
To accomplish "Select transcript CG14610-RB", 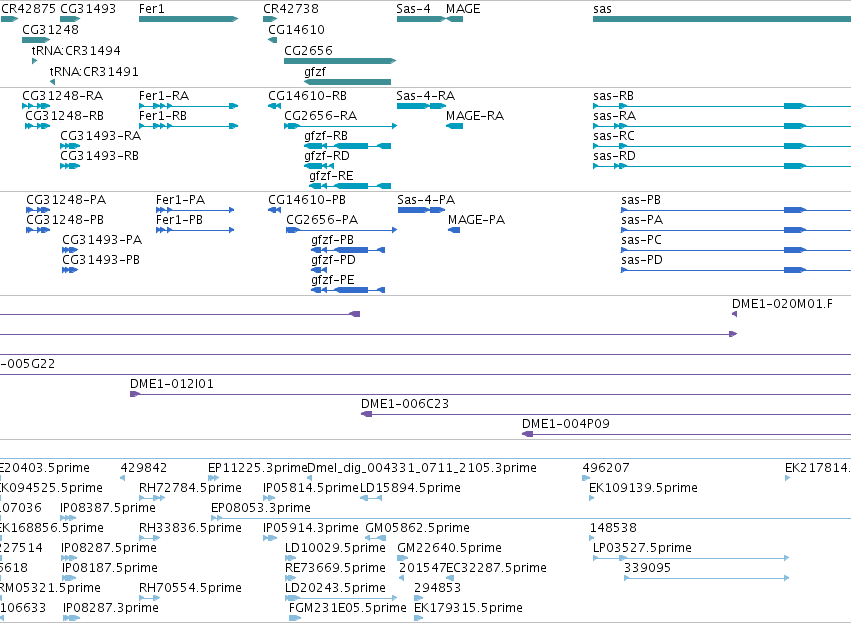I will point(274,106).
